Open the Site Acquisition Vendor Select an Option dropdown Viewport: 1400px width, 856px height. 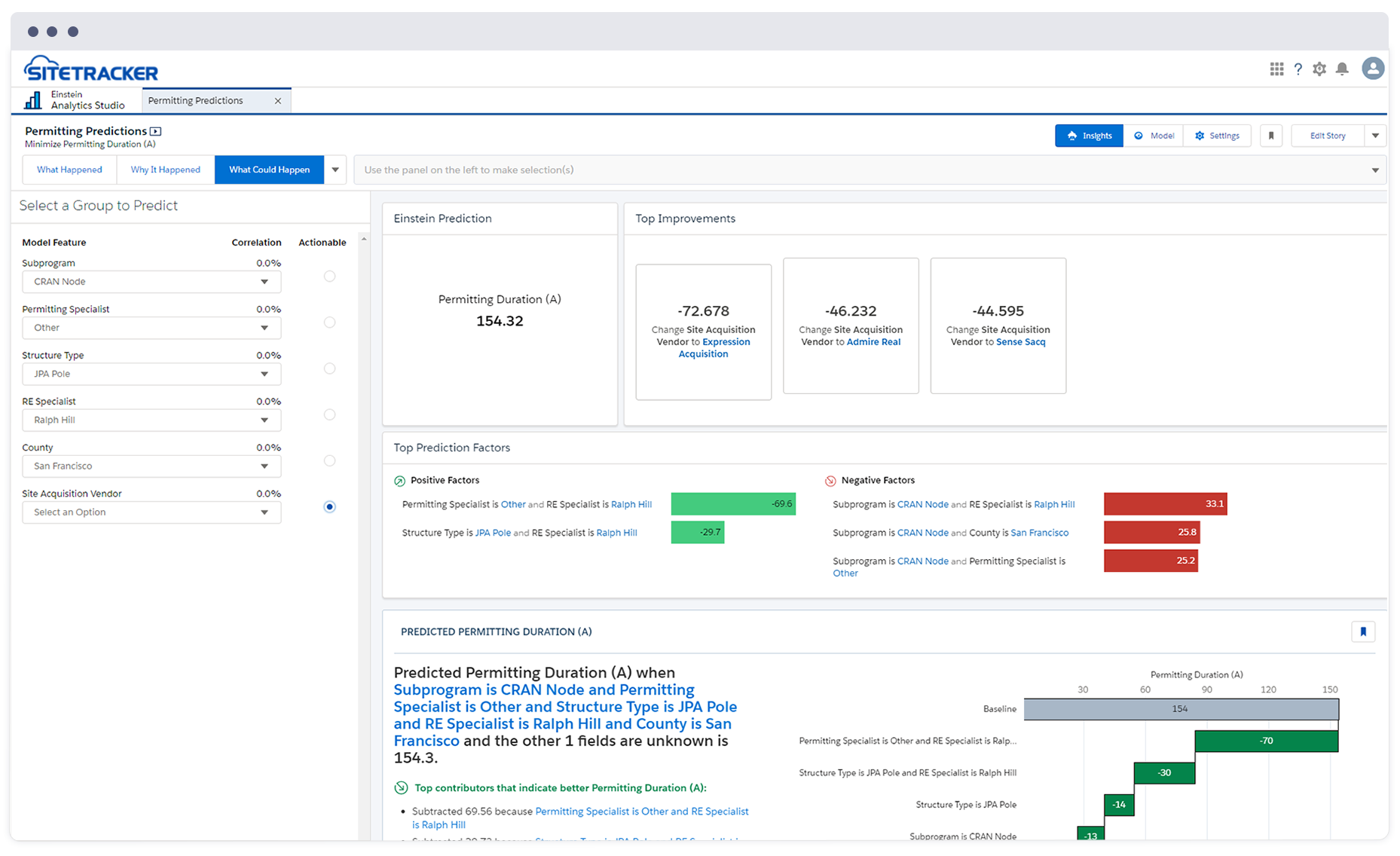point(151,512)
